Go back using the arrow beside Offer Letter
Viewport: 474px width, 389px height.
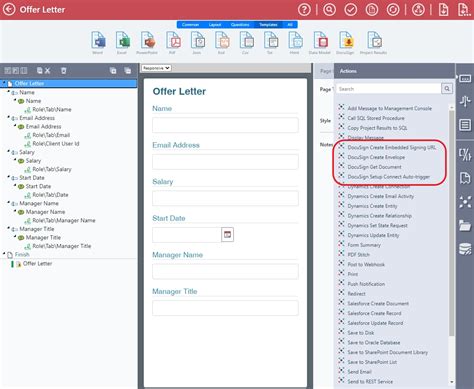(9, 9)
